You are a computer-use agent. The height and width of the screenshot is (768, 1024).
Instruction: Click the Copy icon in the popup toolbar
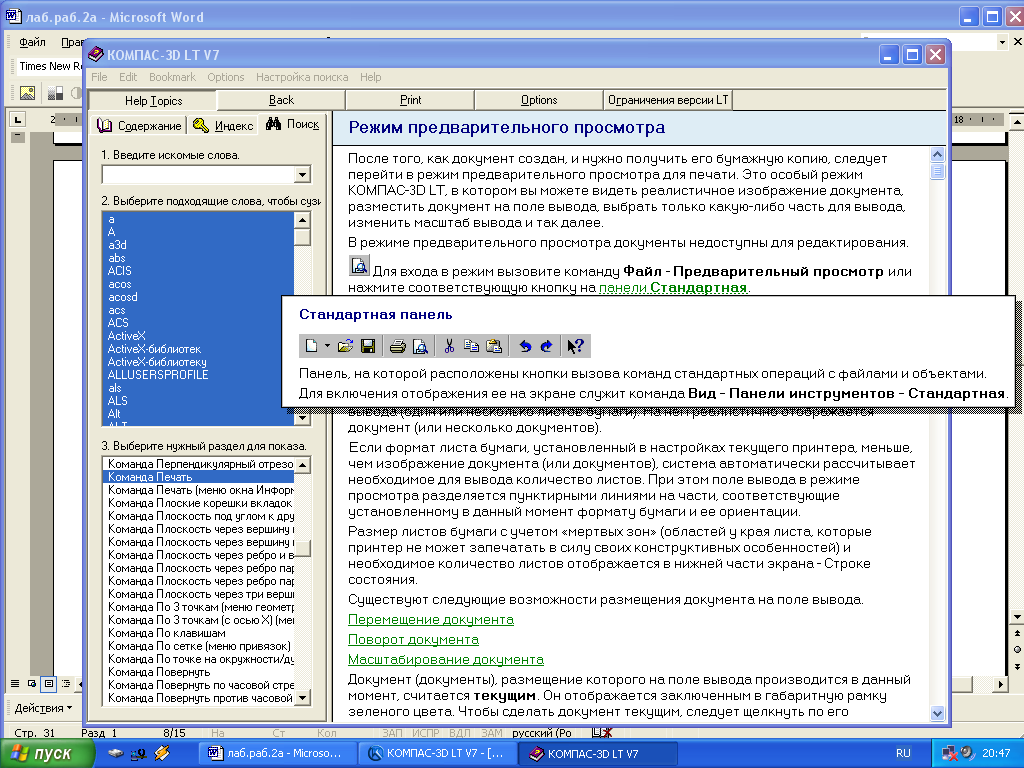pos(471,346)
